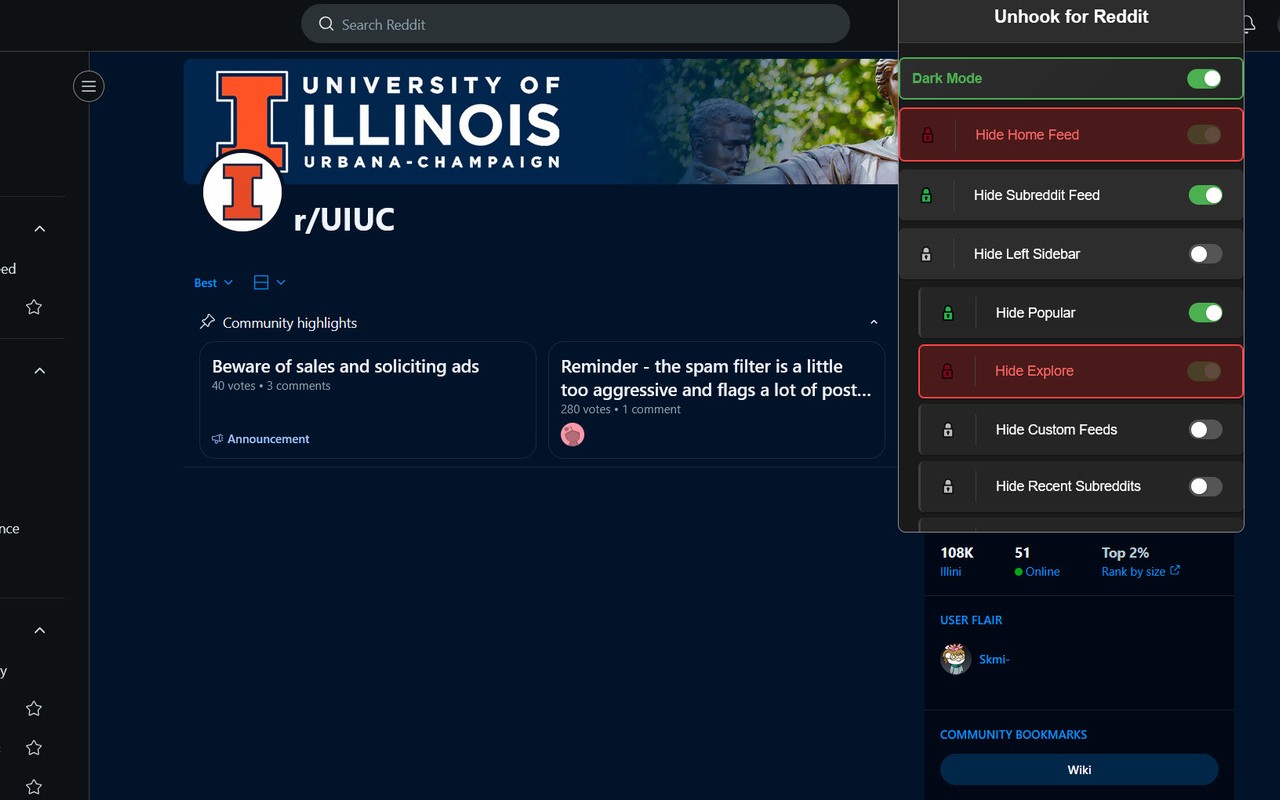Enable the Hide Left Sidebar switch

[x=1205, y=254]
